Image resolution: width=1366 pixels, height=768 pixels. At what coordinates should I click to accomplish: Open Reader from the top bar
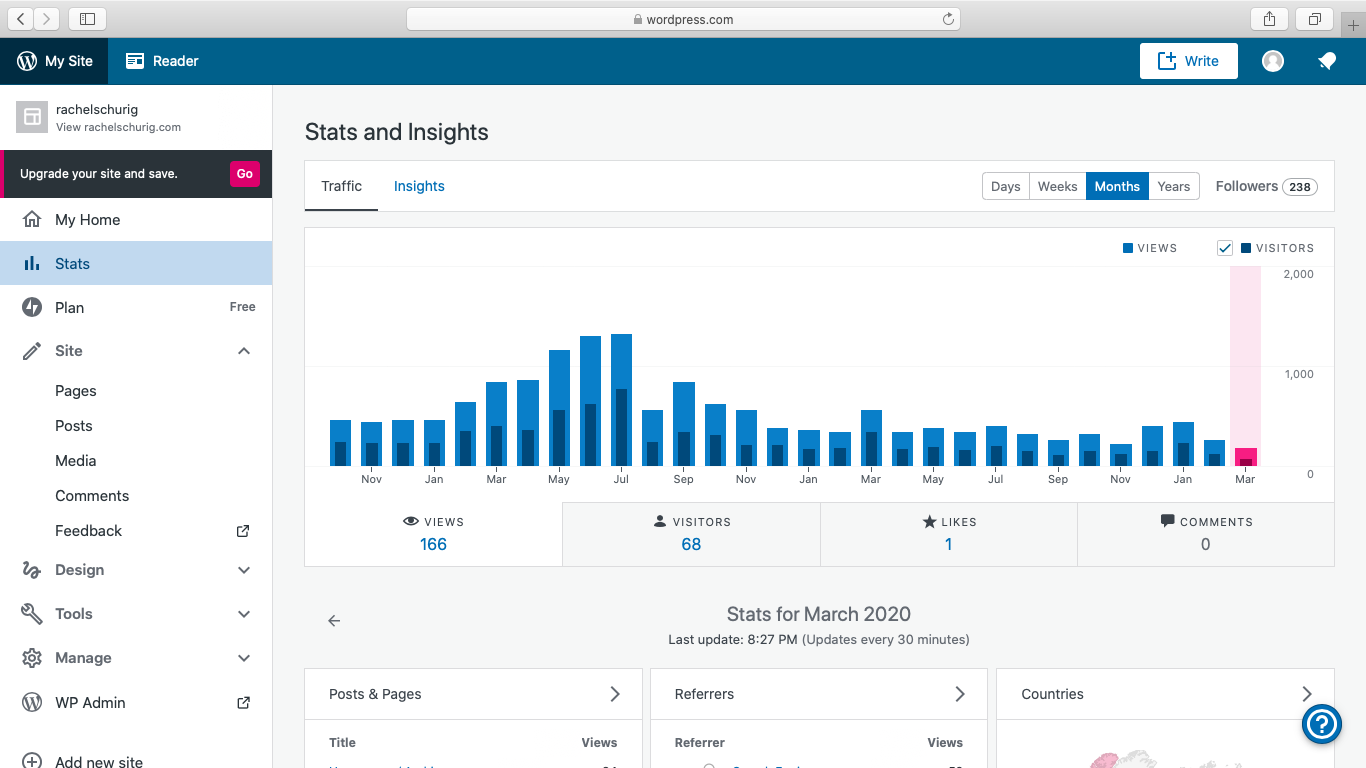pos(162,61)
